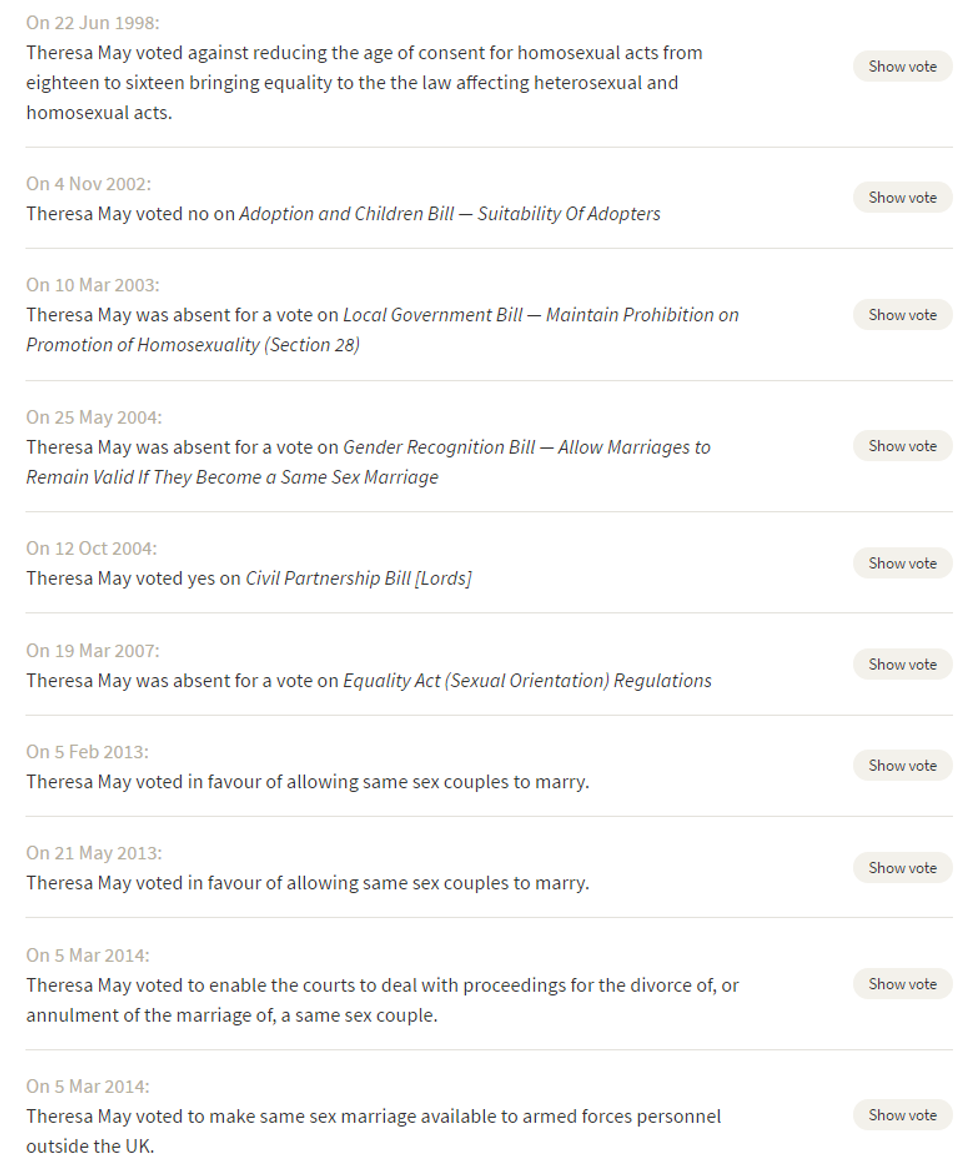
Task: Click the 'On 19 Mar 2007' date heading
Action: (93, 651)
